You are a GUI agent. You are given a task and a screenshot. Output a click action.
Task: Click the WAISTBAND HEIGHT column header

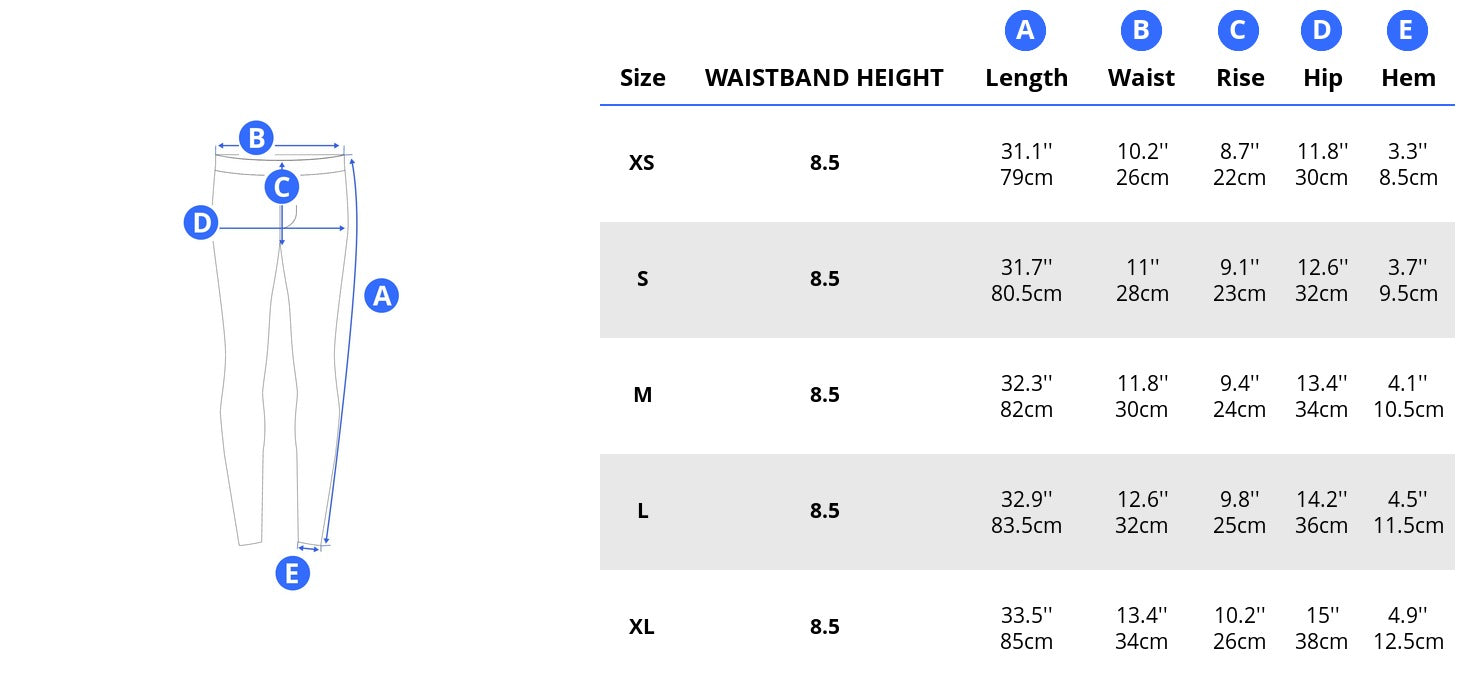pos(824,78)
